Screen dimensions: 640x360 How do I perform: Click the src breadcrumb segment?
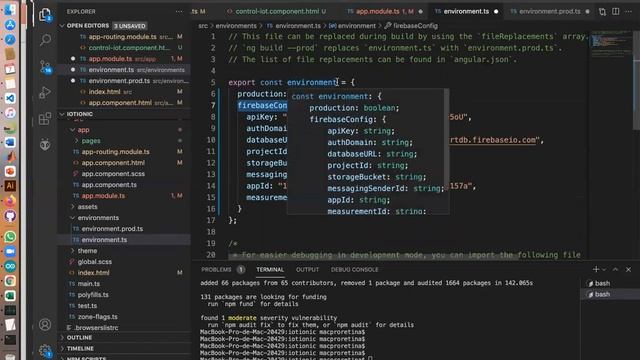pyautogui.click(x=203, y=26)
